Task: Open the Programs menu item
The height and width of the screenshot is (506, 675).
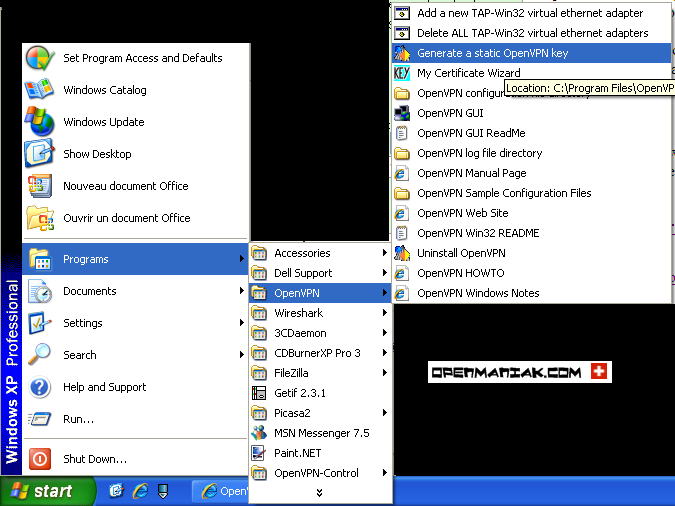Action: (136, 259)
